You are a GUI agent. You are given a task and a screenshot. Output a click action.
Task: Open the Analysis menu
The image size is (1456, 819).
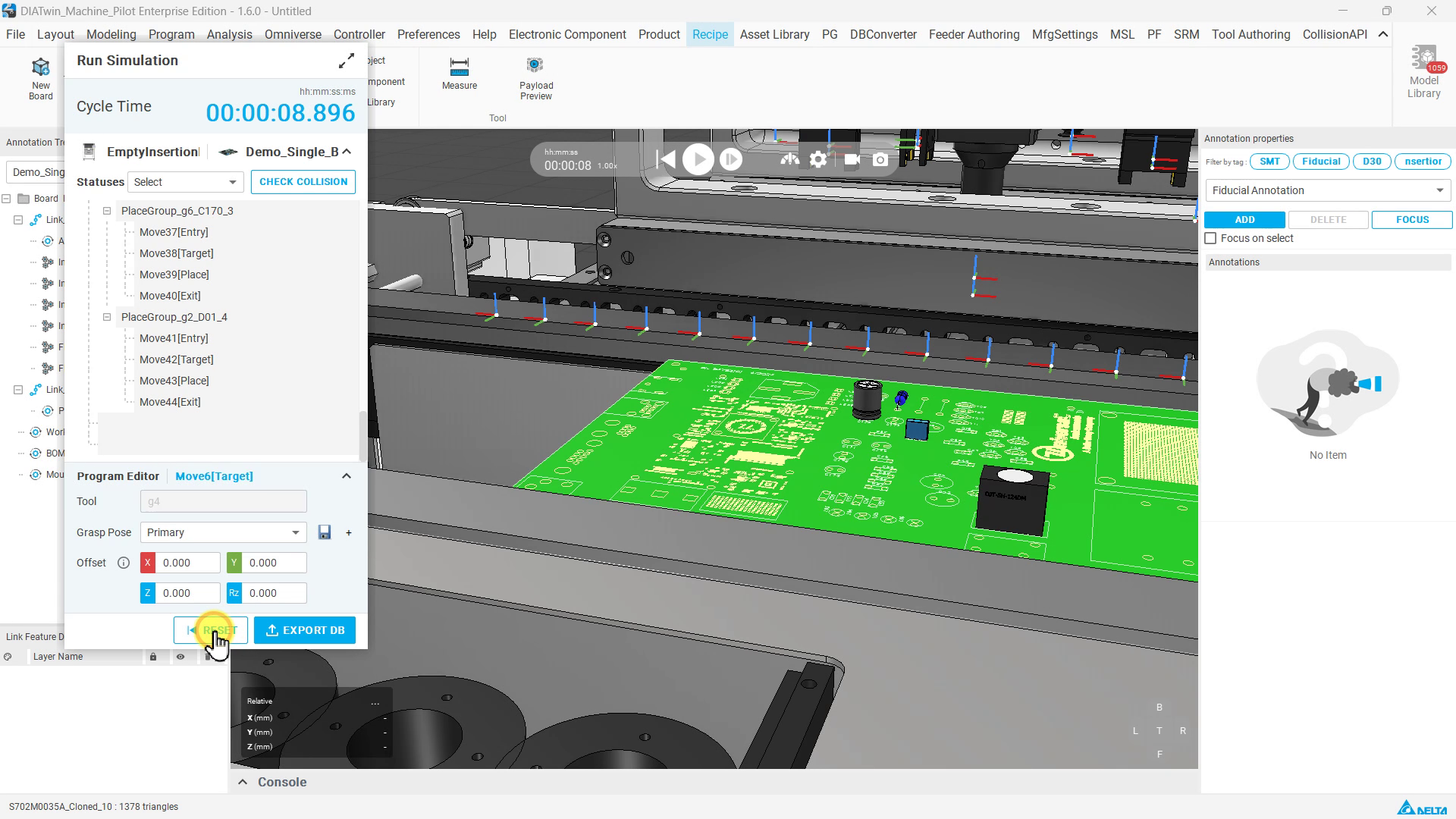click(x=229, y=35)
